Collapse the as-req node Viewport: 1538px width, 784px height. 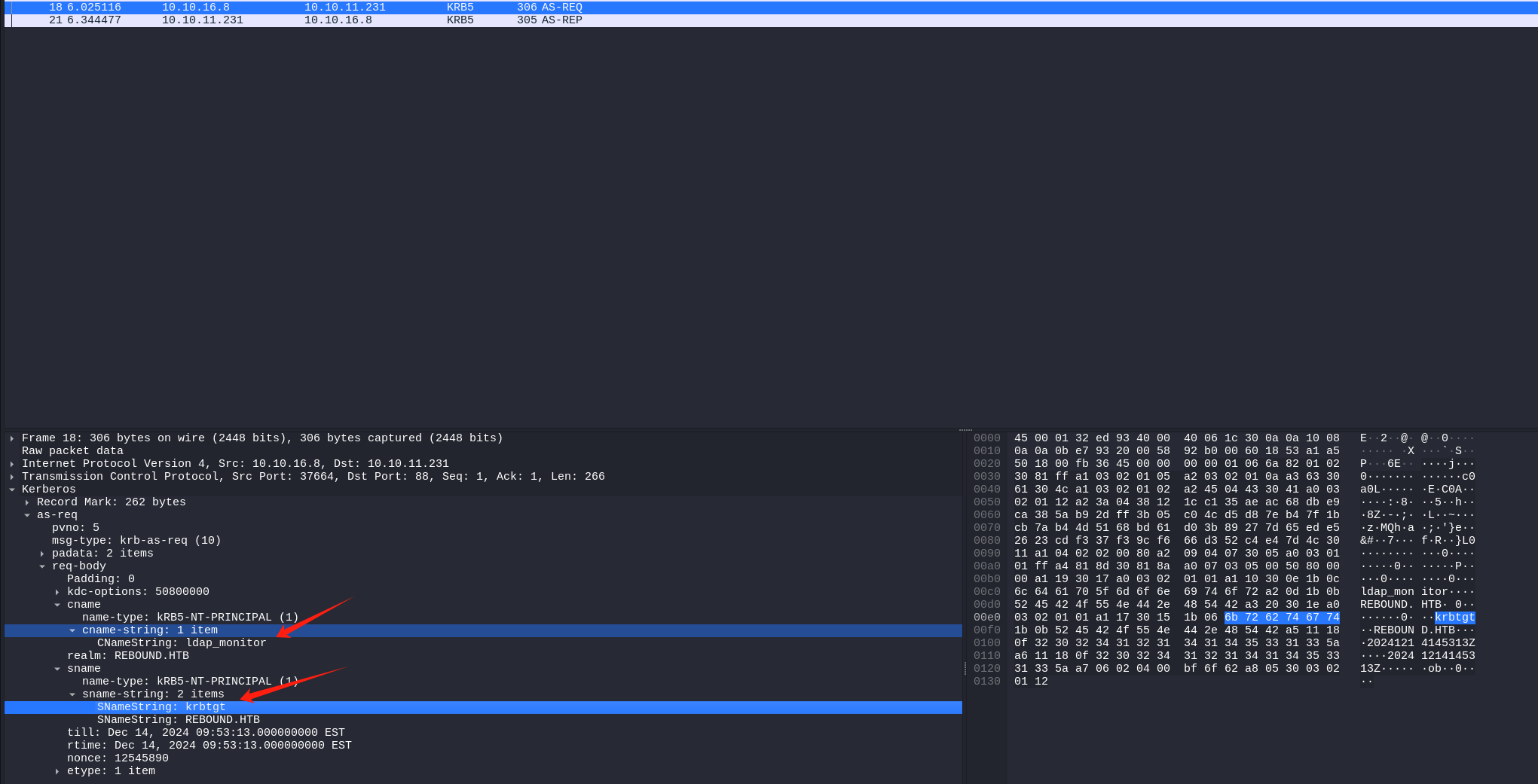[x=27, y=515]
